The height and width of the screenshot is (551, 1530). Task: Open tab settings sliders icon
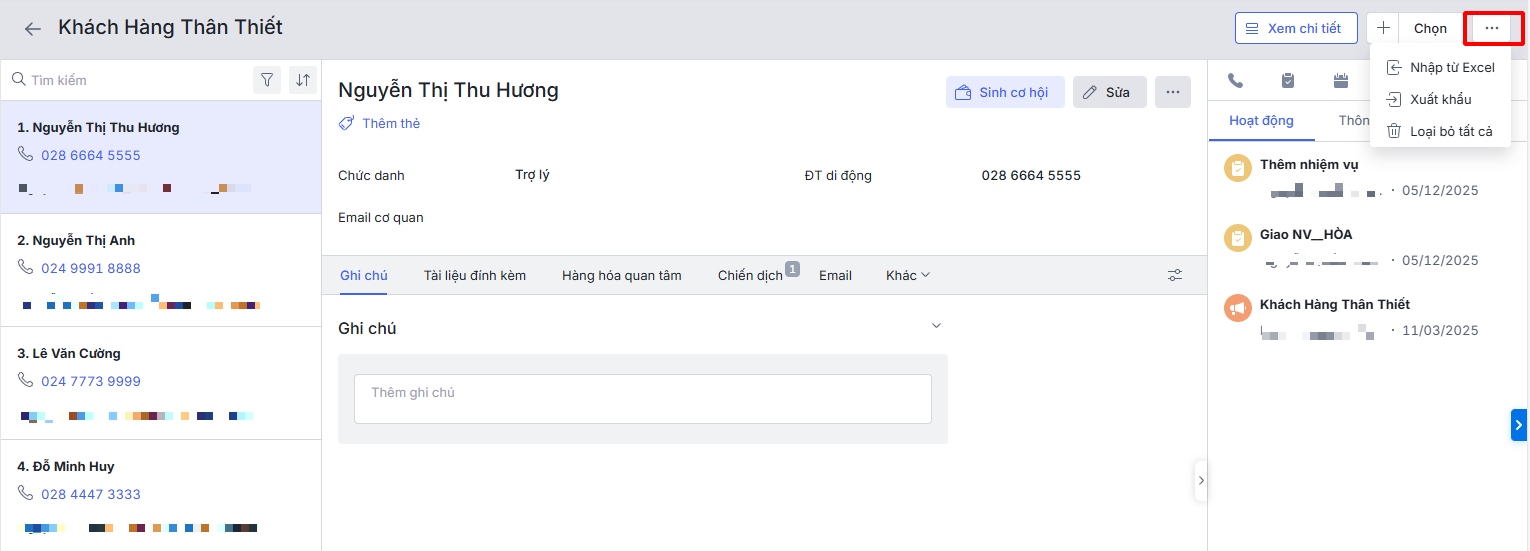[1175, 275]
